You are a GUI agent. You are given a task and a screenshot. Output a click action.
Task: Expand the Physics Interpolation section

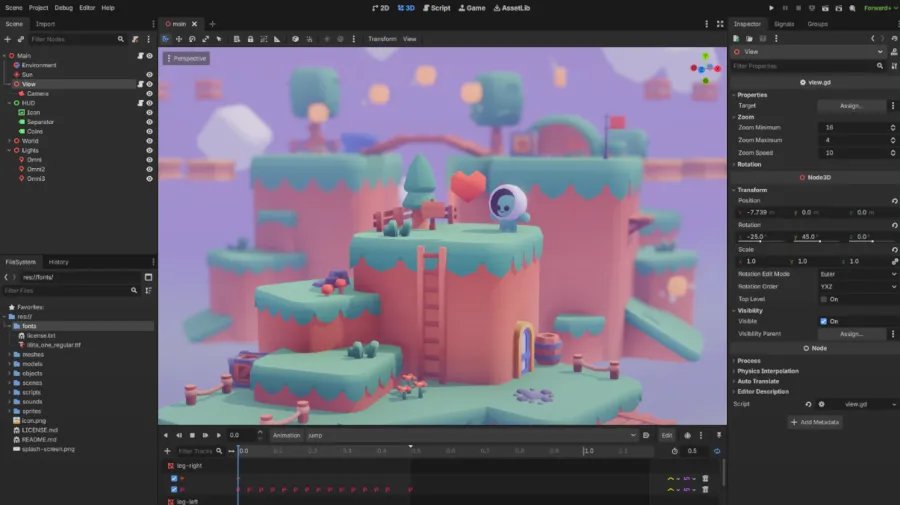tap(769, 371)
